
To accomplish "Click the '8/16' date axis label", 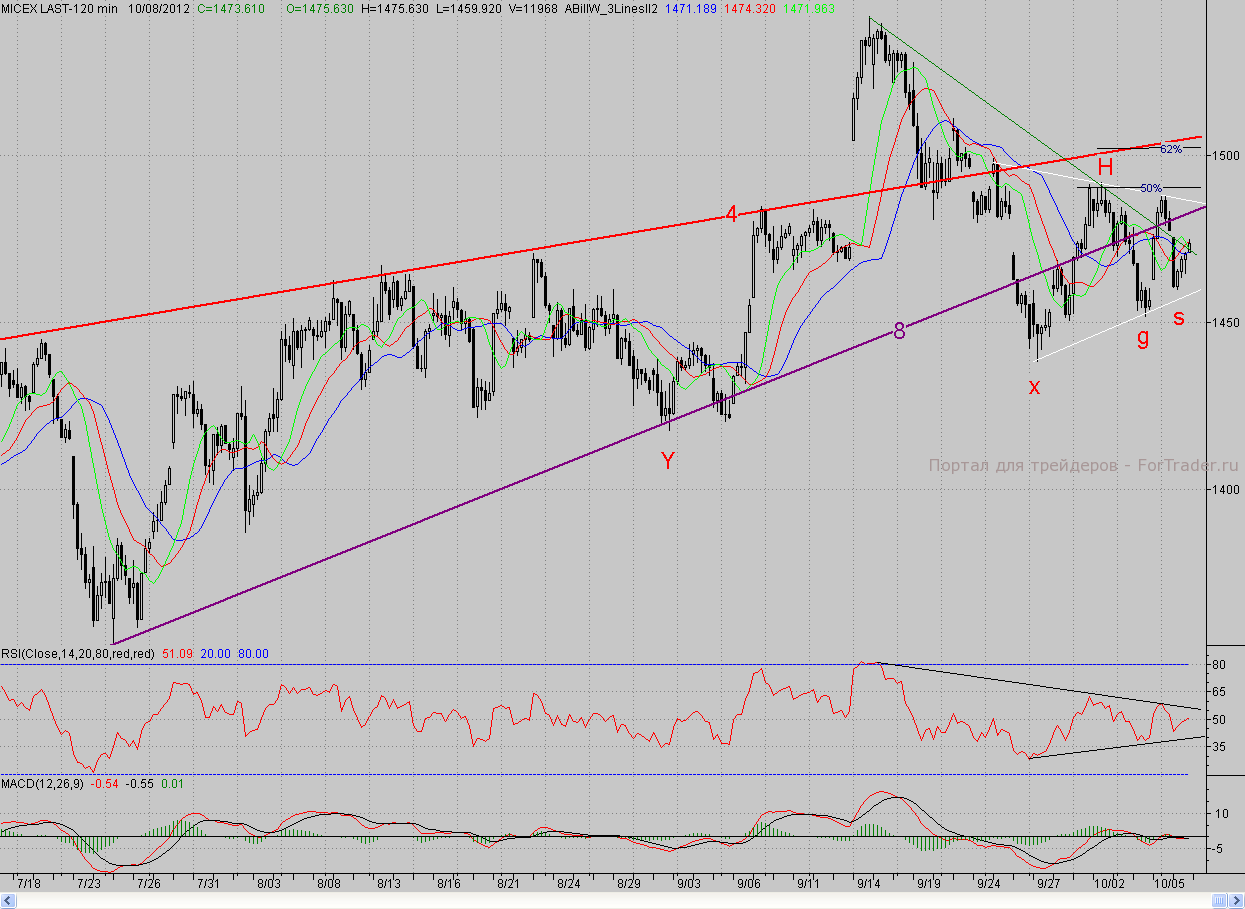I will 448,884.
